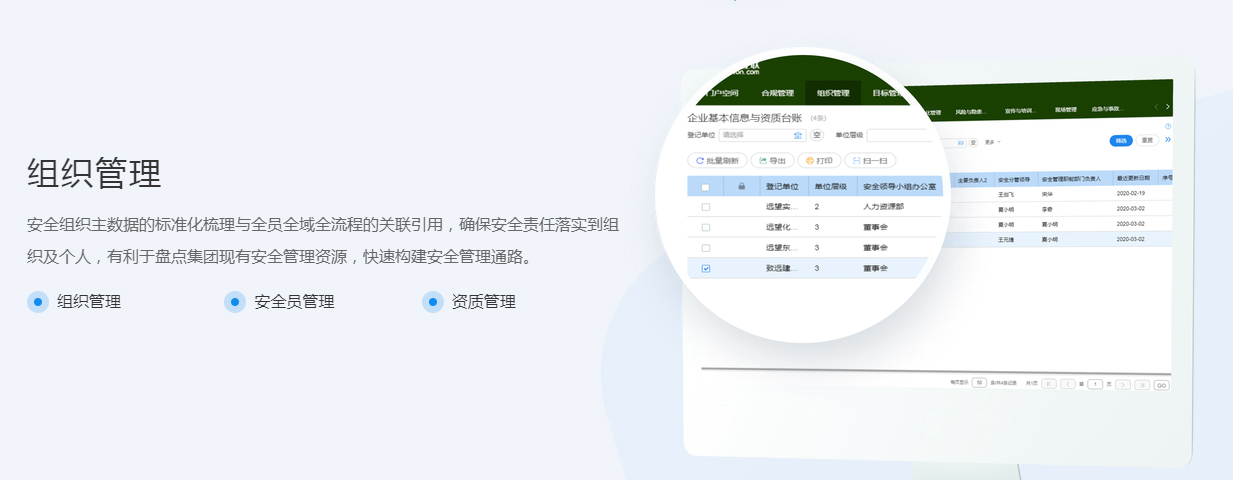Switch to 风险与隐患 tab
The width and height of the screenshot is (1233, 480).
(971, 111)
